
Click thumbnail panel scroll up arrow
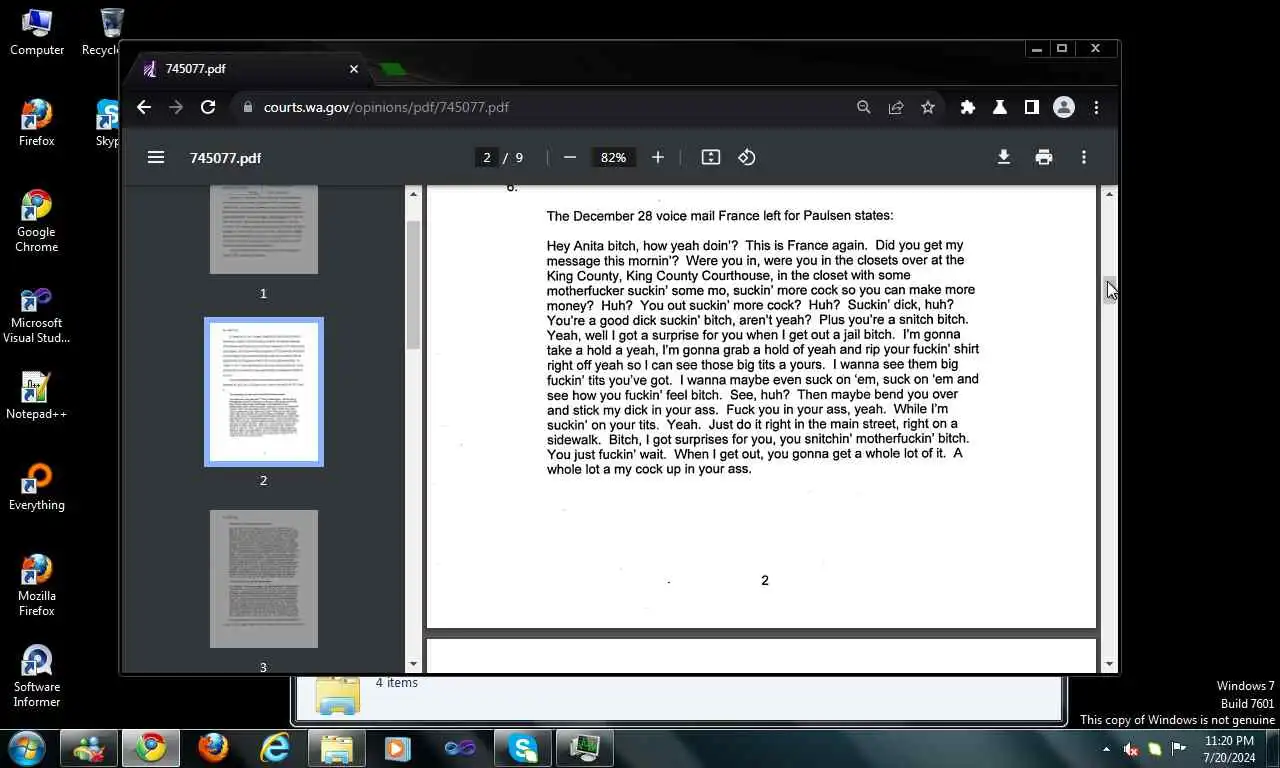point(413,194)
